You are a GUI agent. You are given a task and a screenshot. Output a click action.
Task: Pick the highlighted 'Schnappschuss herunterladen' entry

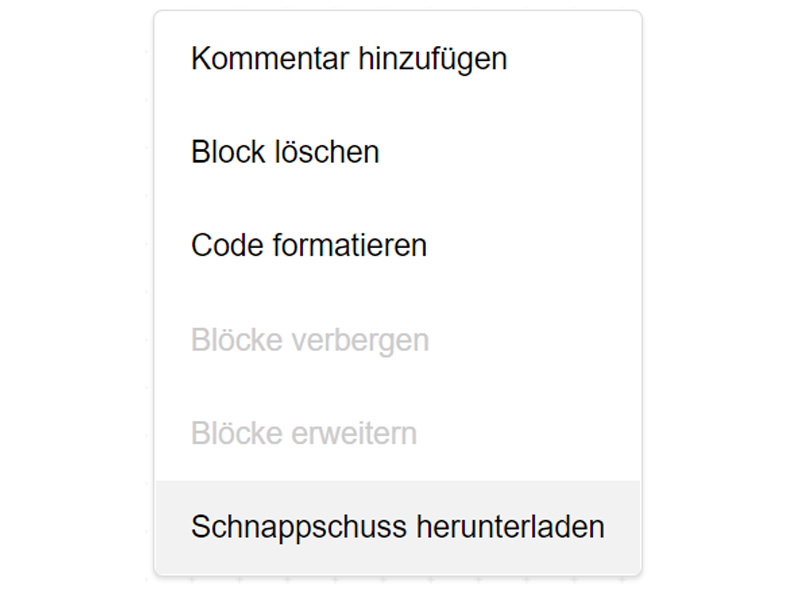397,527
